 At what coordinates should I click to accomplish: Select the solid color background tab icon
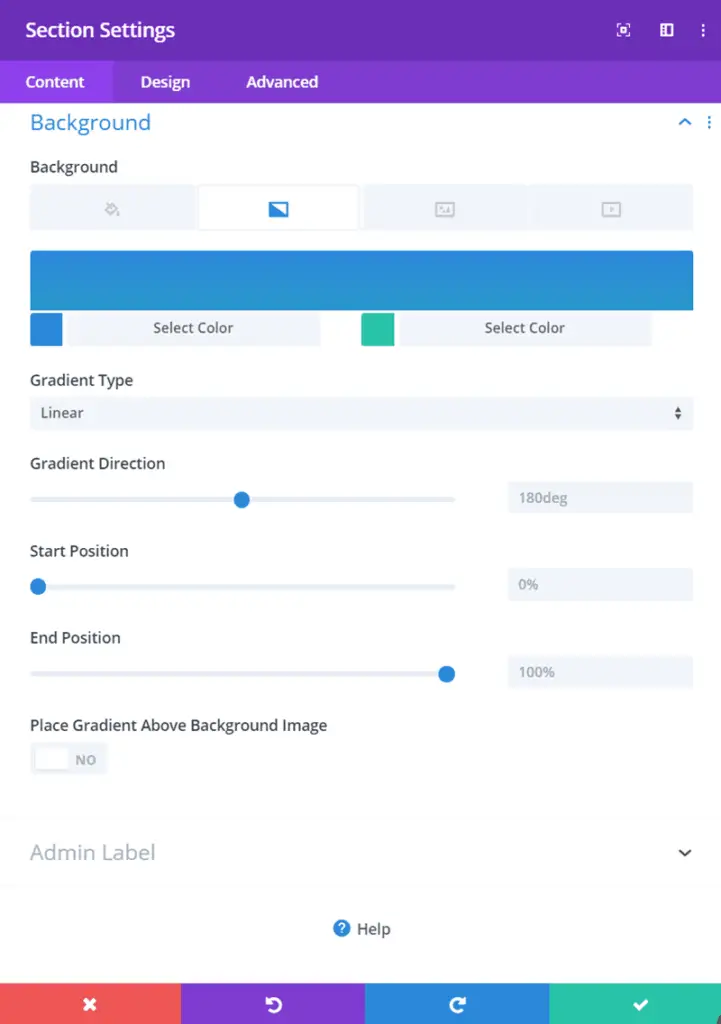112,209
